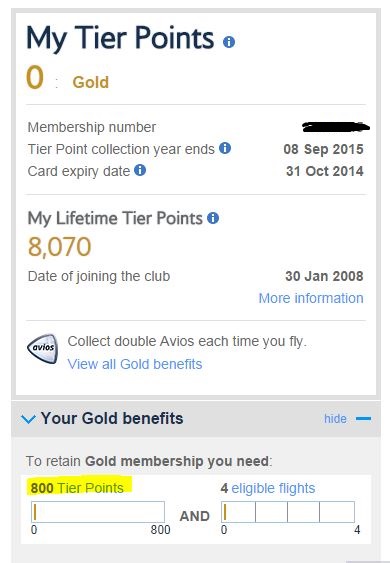Open View all Gold benefits link

point(135,364)
